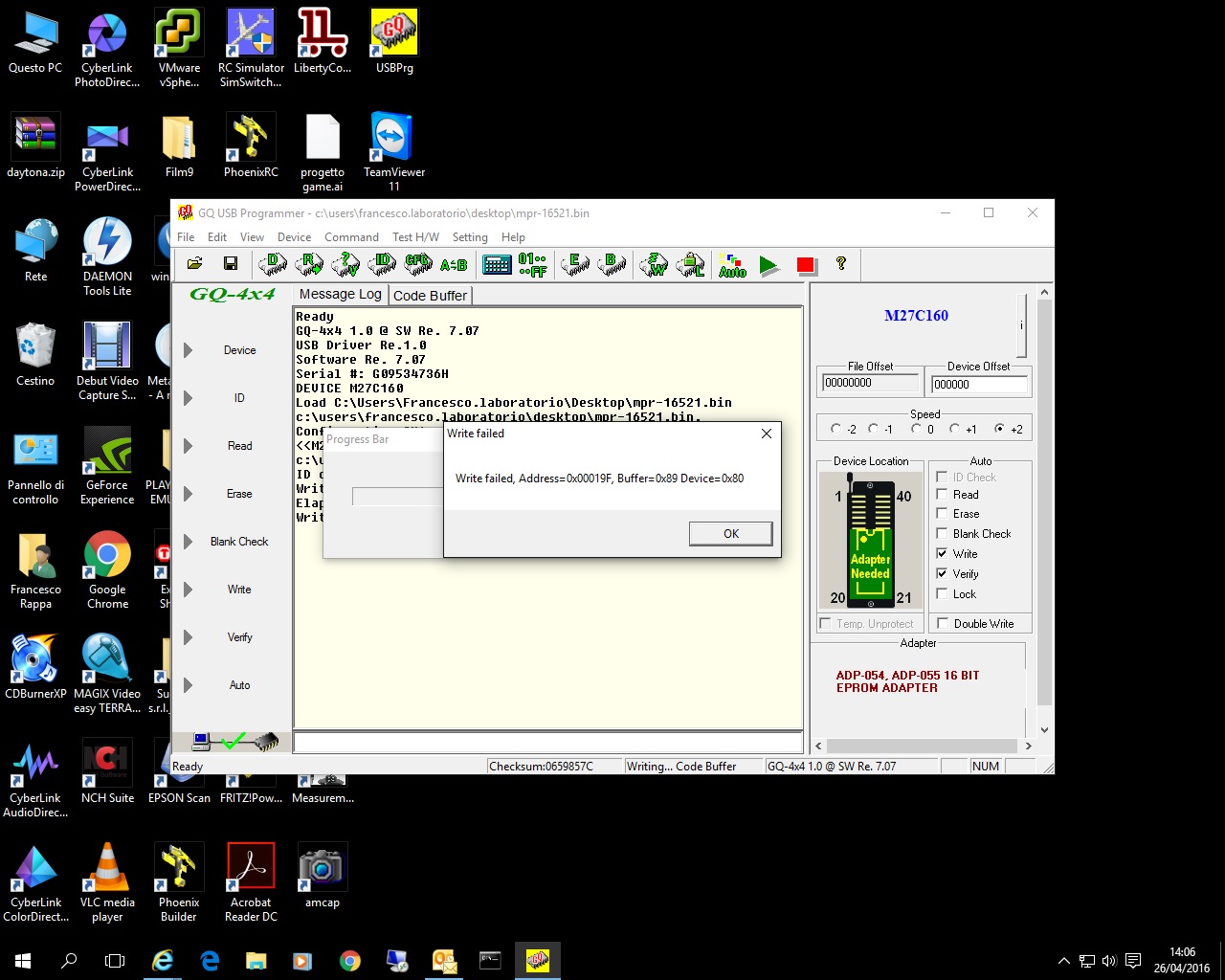The image size is (1225, 980).
Task: Click the green Play arrow toolbar icon
Action: [x=769, y=265]
